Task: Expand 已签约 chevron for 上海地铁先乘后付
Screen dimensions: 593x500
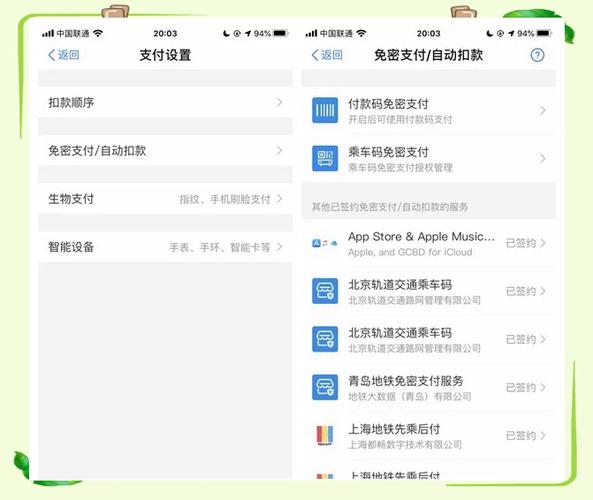Action: coord(543,435)
